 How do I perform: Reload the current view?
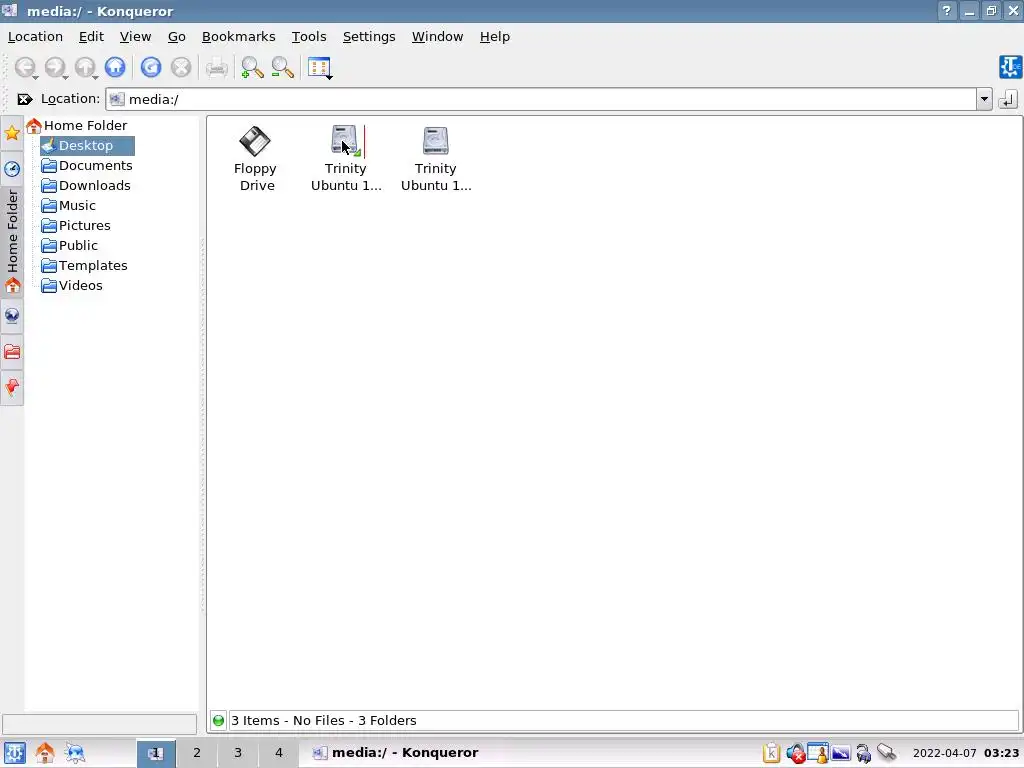click(x=151, y=67)
